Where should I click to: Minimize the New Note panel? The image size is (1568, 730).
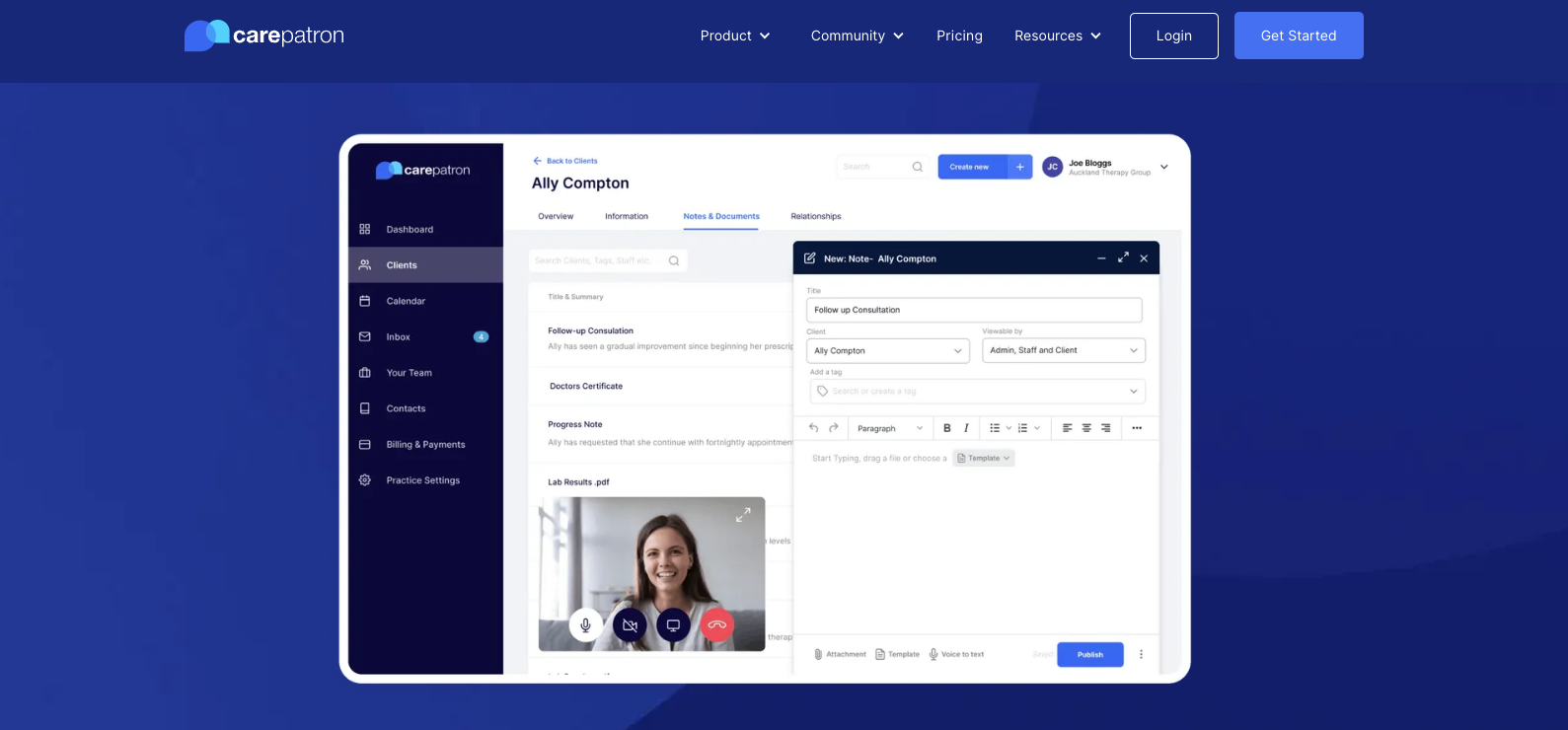click(x=1101, y=258)
